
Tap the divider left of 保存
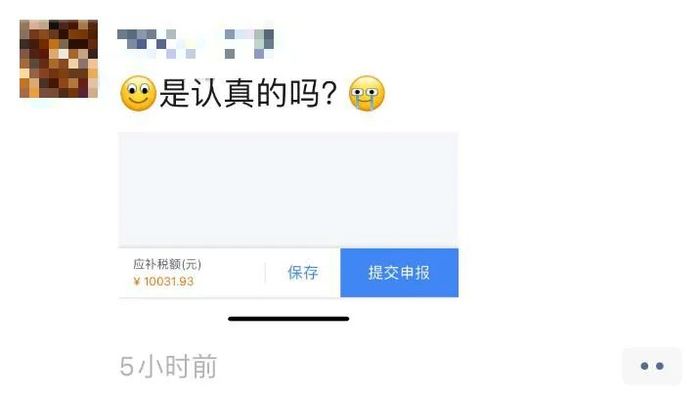pos(265,273)
